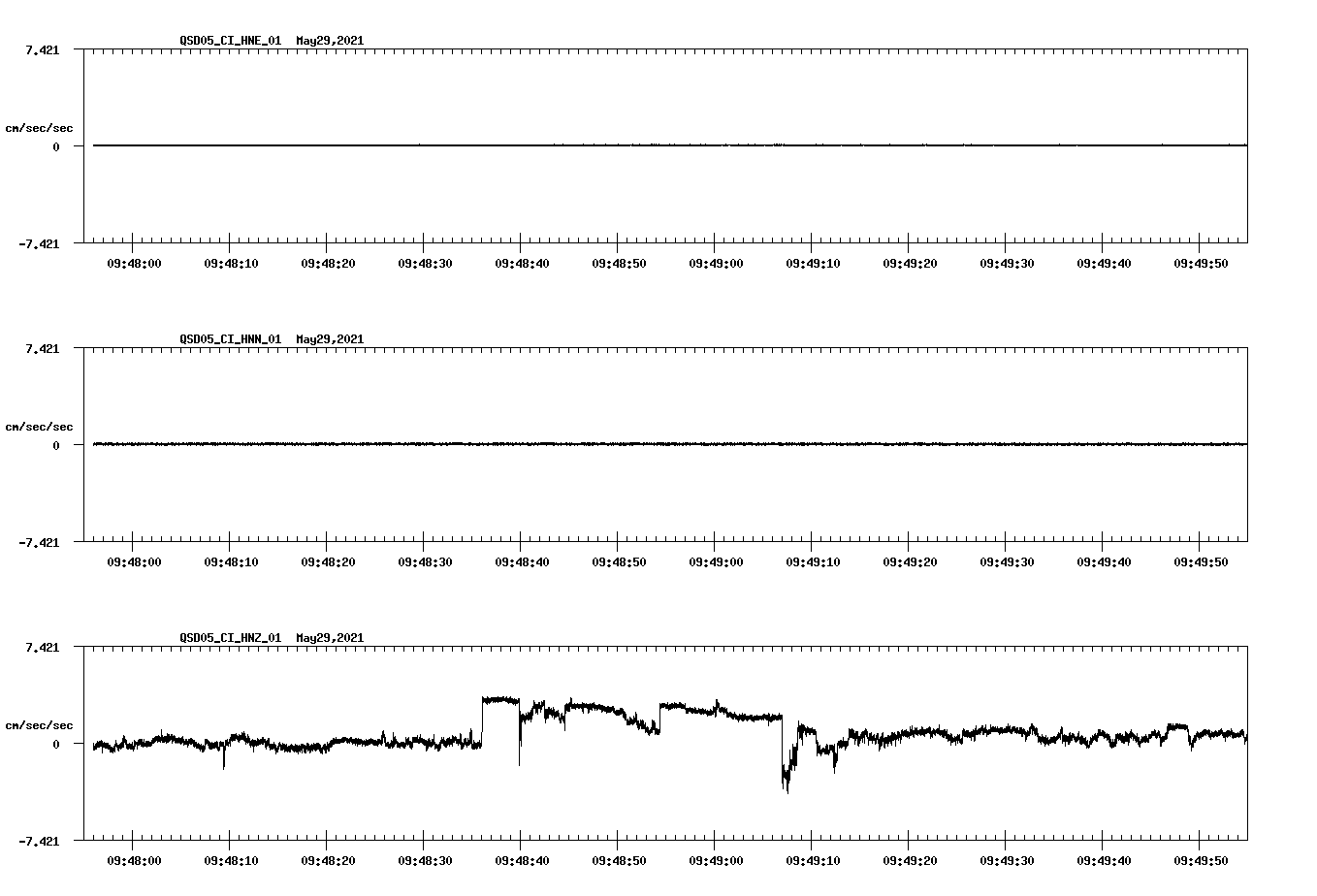
Task: Click the 09:48:00 tick label under the HNE plot
Action: pyautogui.click(x=136, y=262)
